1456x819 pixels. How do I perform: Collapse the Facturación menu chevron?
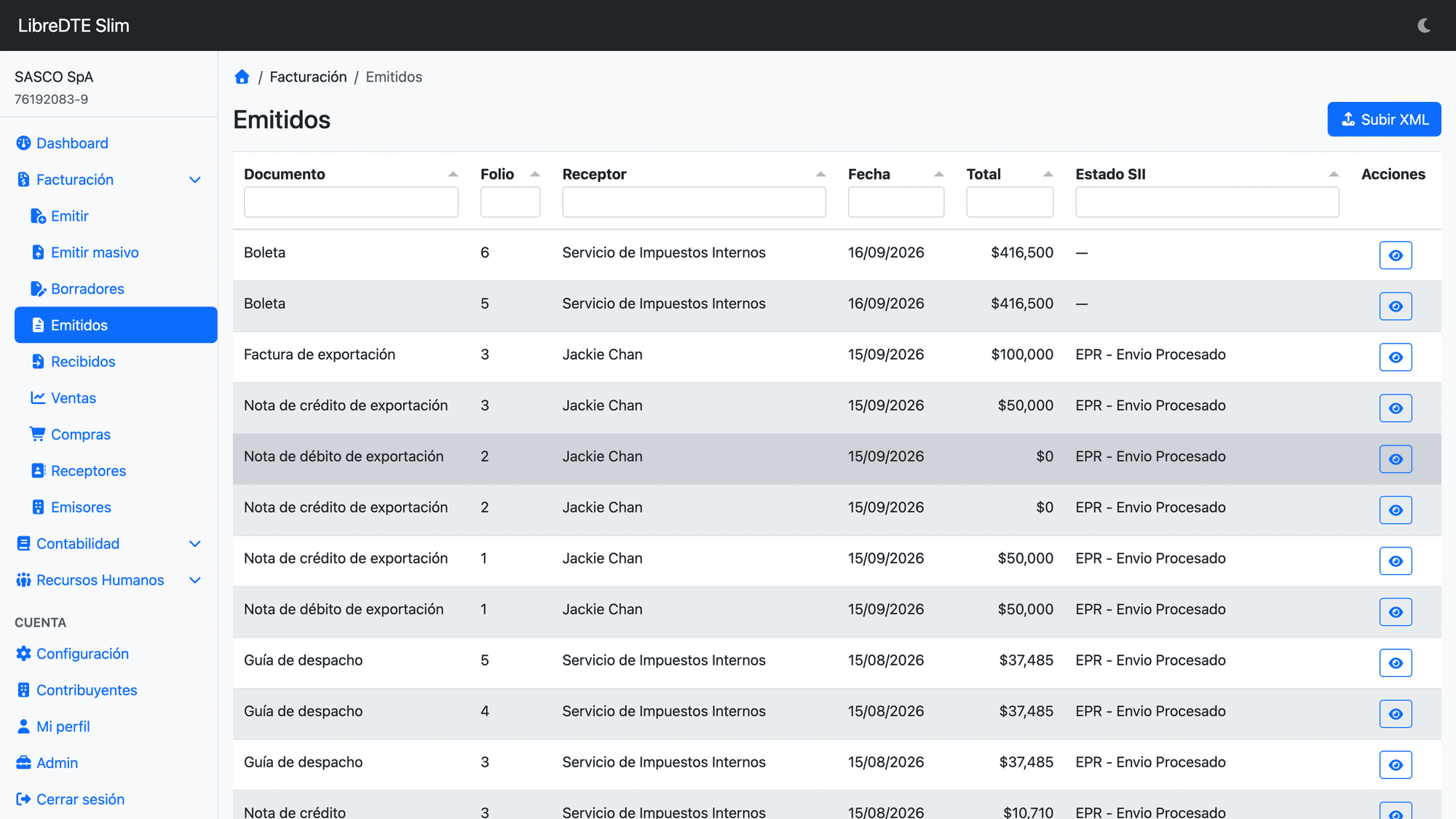pyautogui.click(x=194, y=180)
